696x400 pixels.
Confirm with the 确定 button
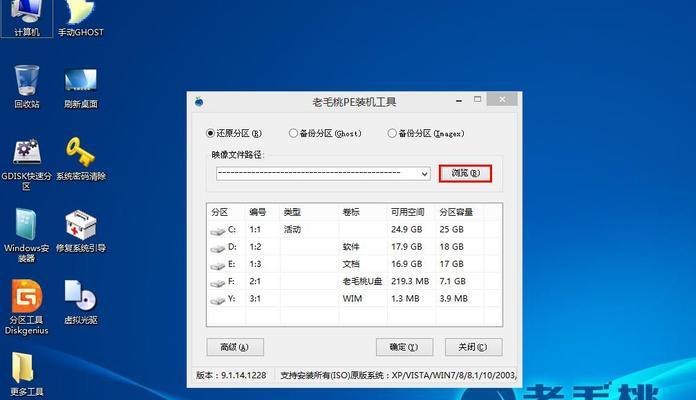point(404,347)
